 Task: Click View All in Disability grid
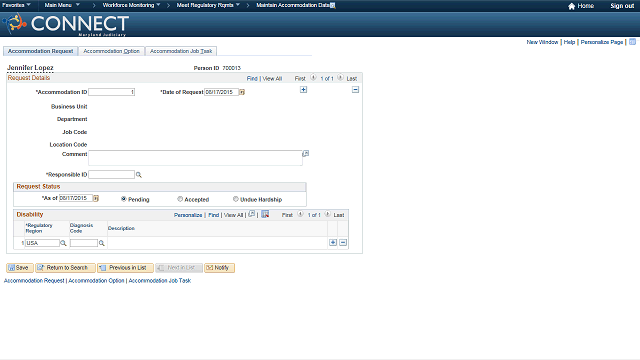233,215
